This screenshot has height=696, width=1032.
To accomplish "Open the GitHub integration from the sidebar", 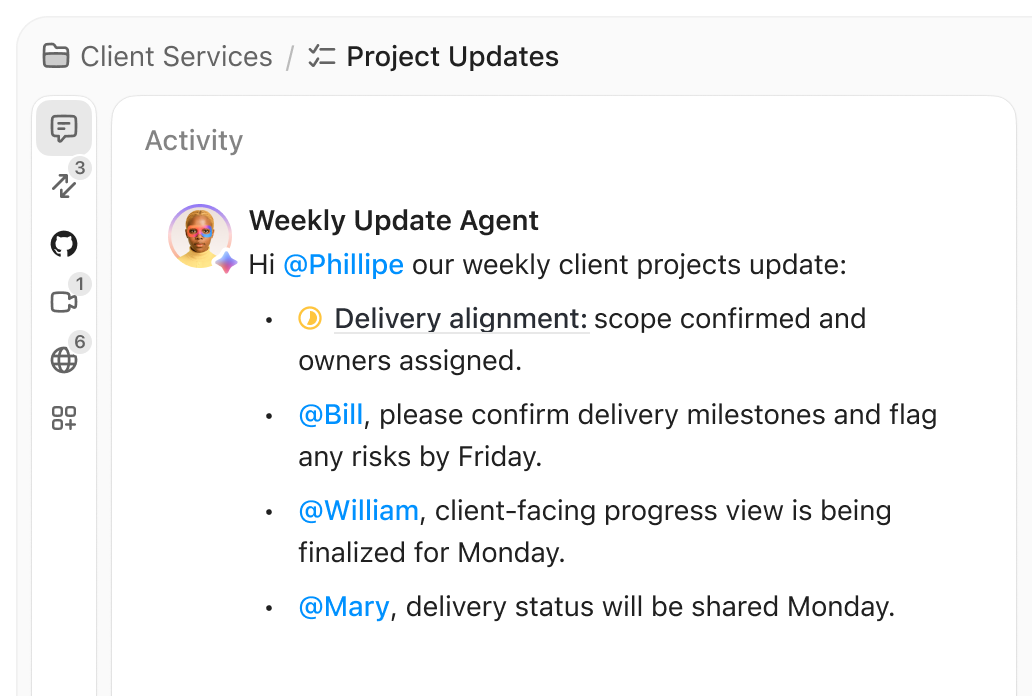I will click(63, 243).
